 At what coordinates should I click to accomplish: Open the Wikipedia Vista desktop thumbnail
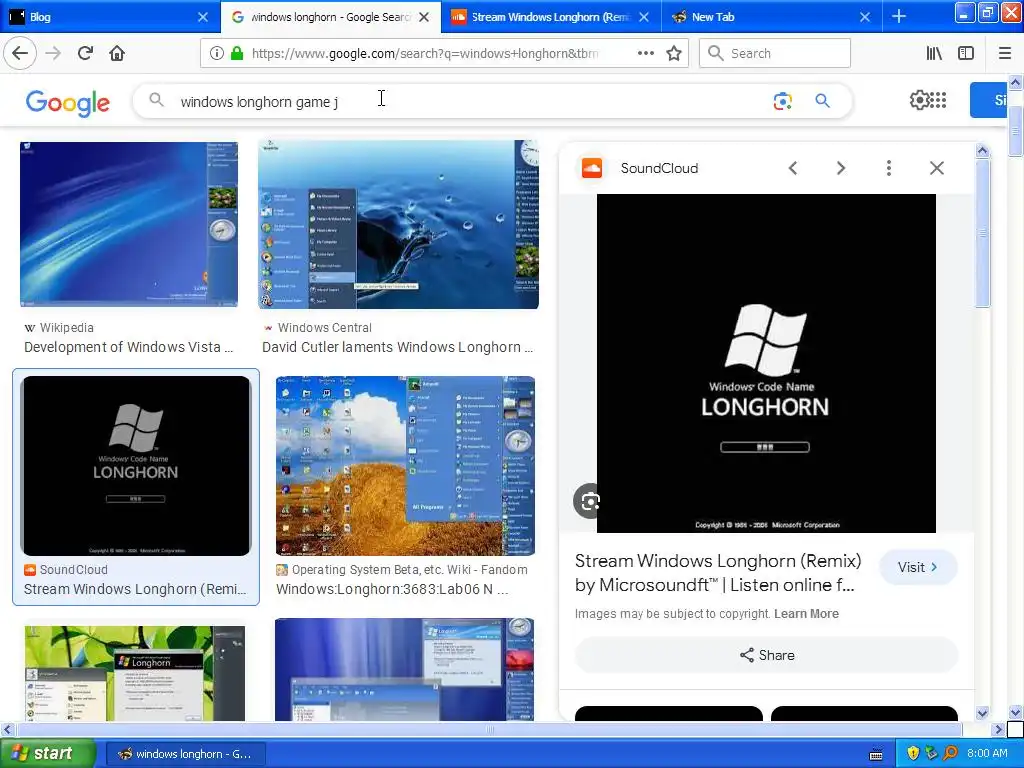(x=129, y=225)
